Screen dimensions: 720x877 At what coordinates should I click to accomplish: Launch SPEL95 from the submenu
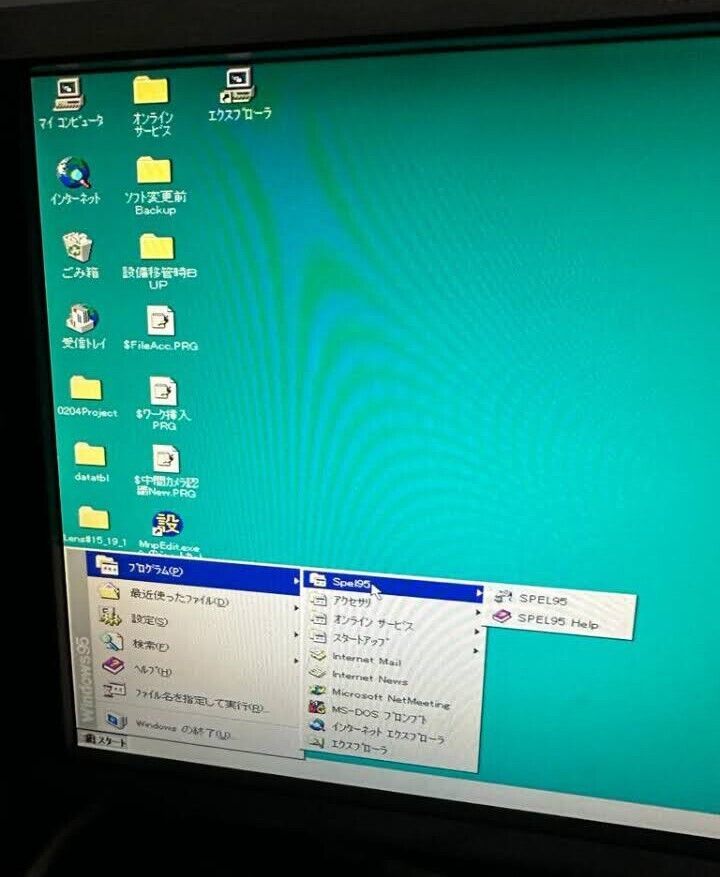point(558,600)
